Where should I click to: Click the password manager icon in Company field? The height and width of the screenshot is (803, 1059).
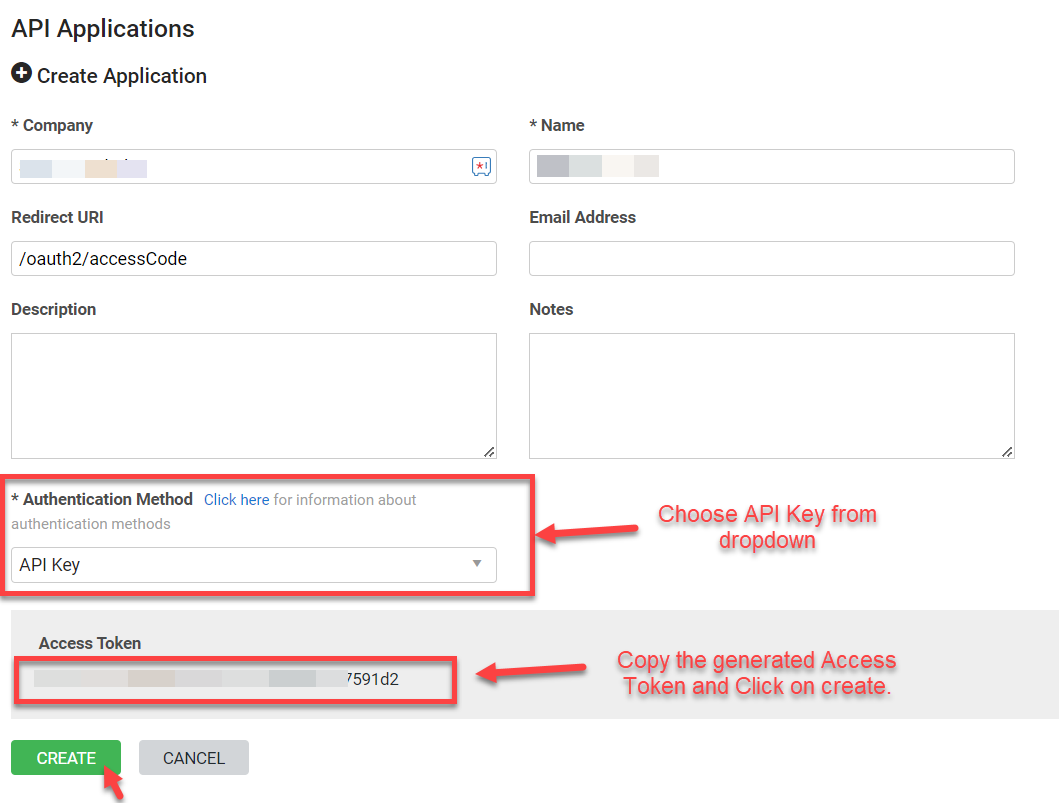(481, 167)
